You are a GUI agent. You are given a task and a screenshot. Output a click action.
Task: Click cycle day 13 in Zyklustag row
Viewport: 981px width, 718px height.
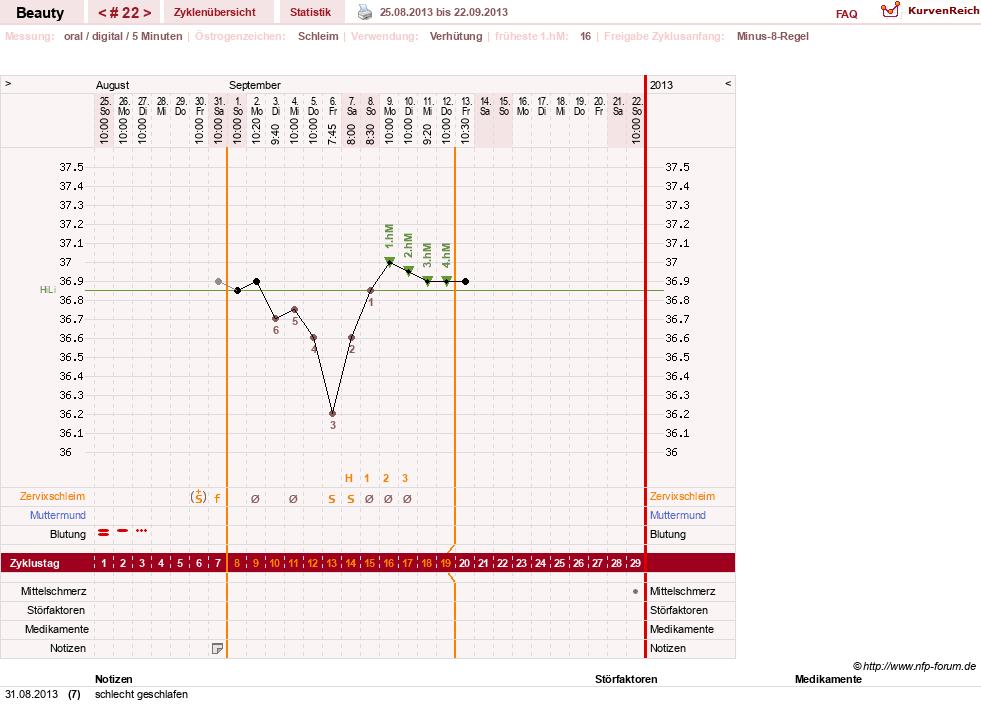(332, 563)
